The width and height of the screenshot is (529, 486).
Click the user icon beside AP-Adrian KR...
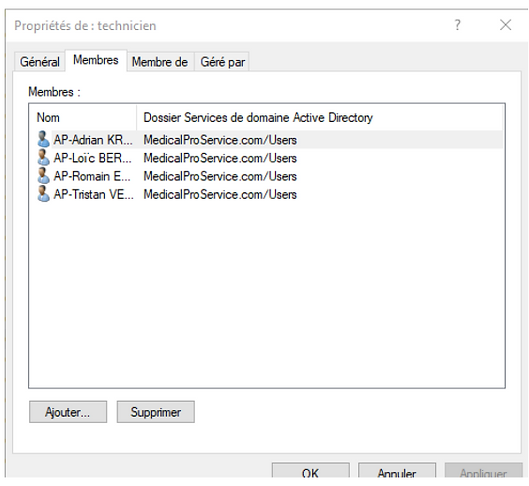coord(43,139)
